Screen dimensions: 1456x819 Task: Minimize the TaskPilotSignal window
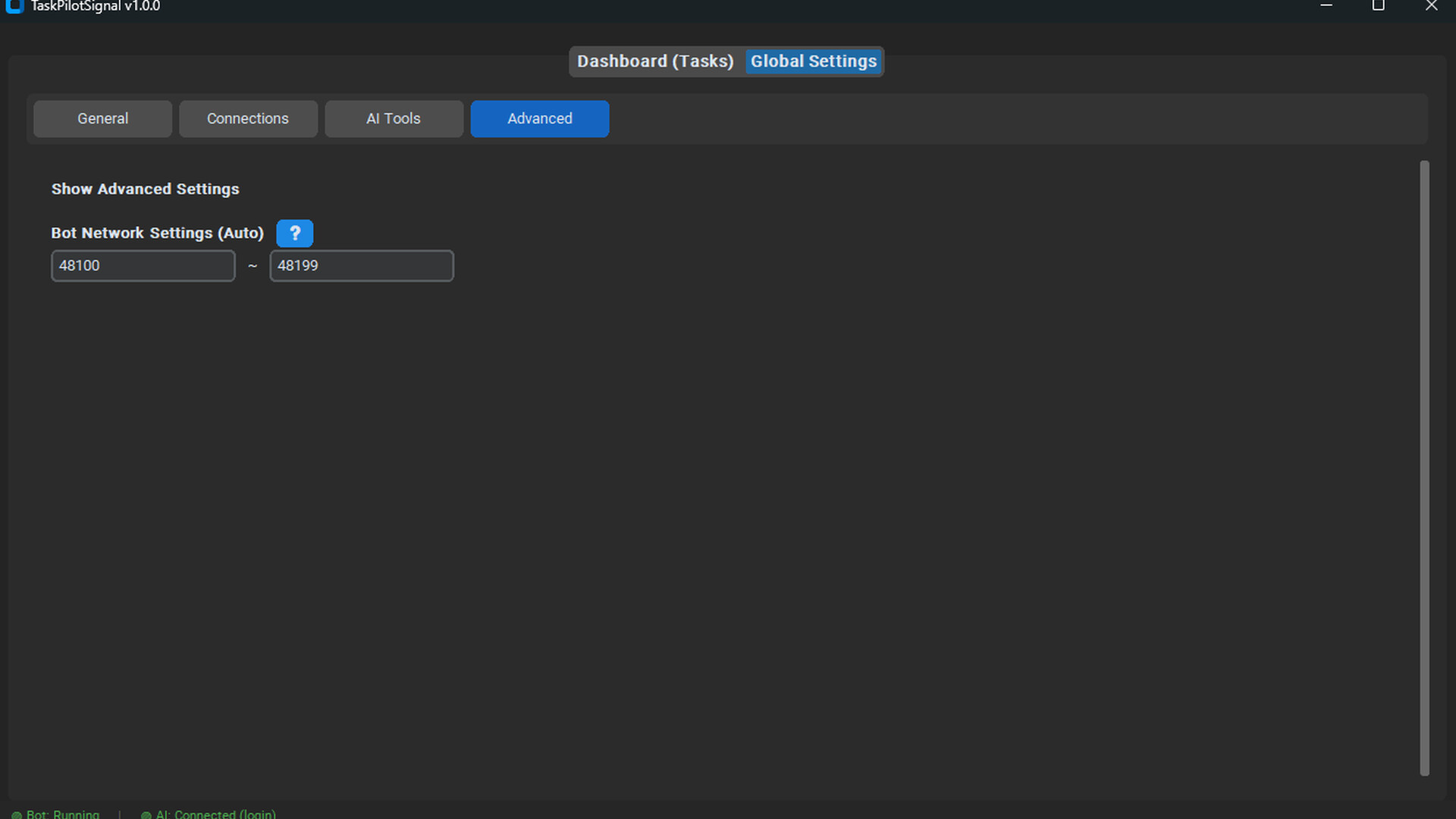point(1326,6)
